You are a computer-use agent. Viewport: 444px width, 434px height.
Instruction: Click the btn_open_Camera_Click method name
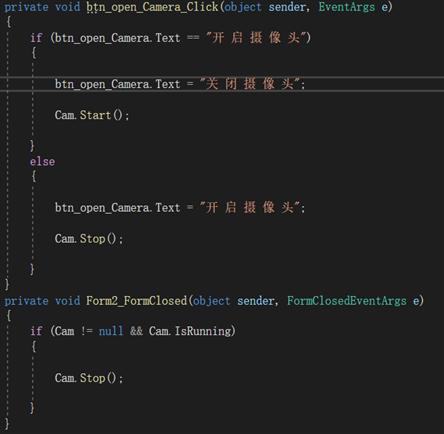pyautogui.click(x=152, y=7)
